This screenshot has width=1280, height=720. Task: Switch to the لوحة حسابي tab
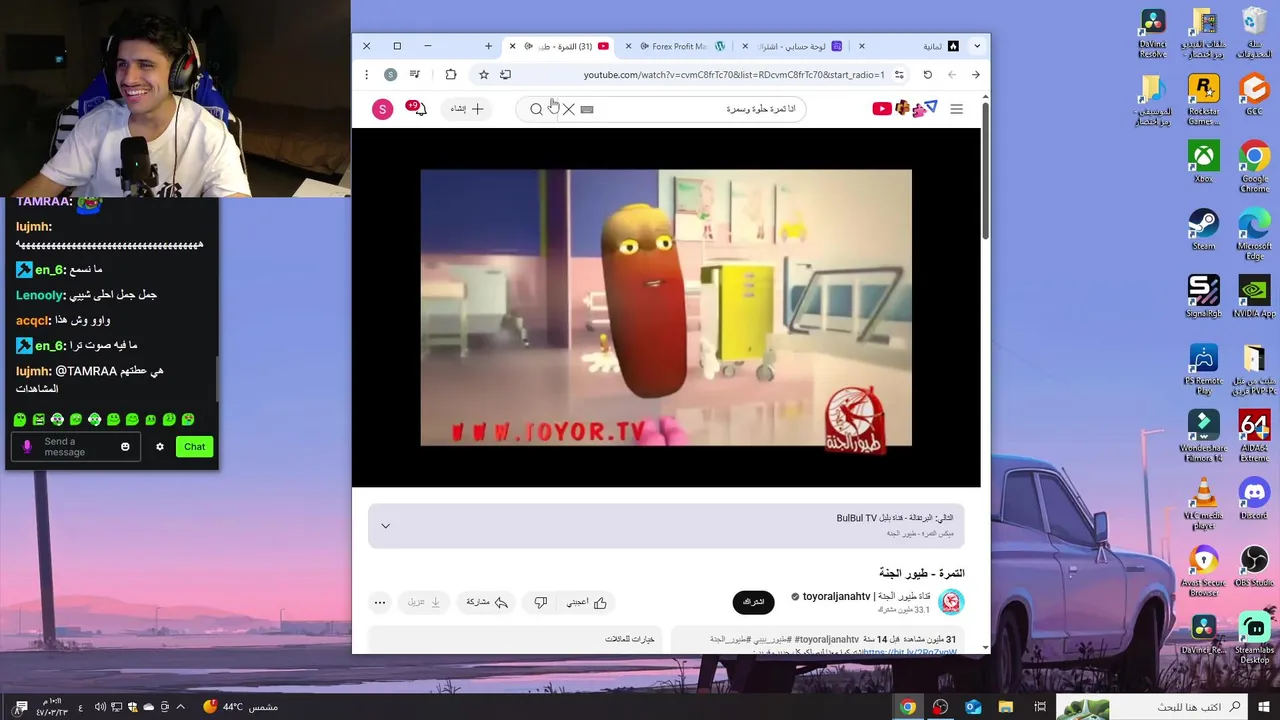pyautogui.click(x=800, y=46)
